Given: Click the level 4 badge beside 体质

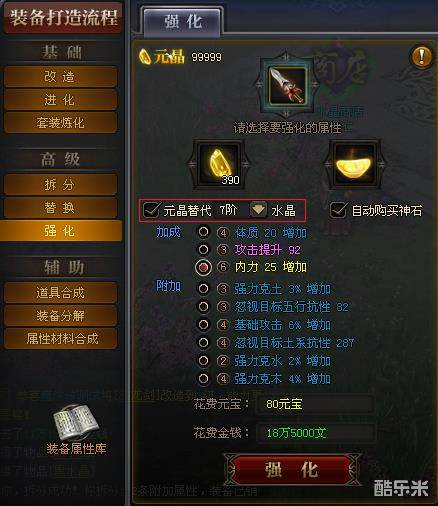Looking at the screenshot, I should [223, 232].
